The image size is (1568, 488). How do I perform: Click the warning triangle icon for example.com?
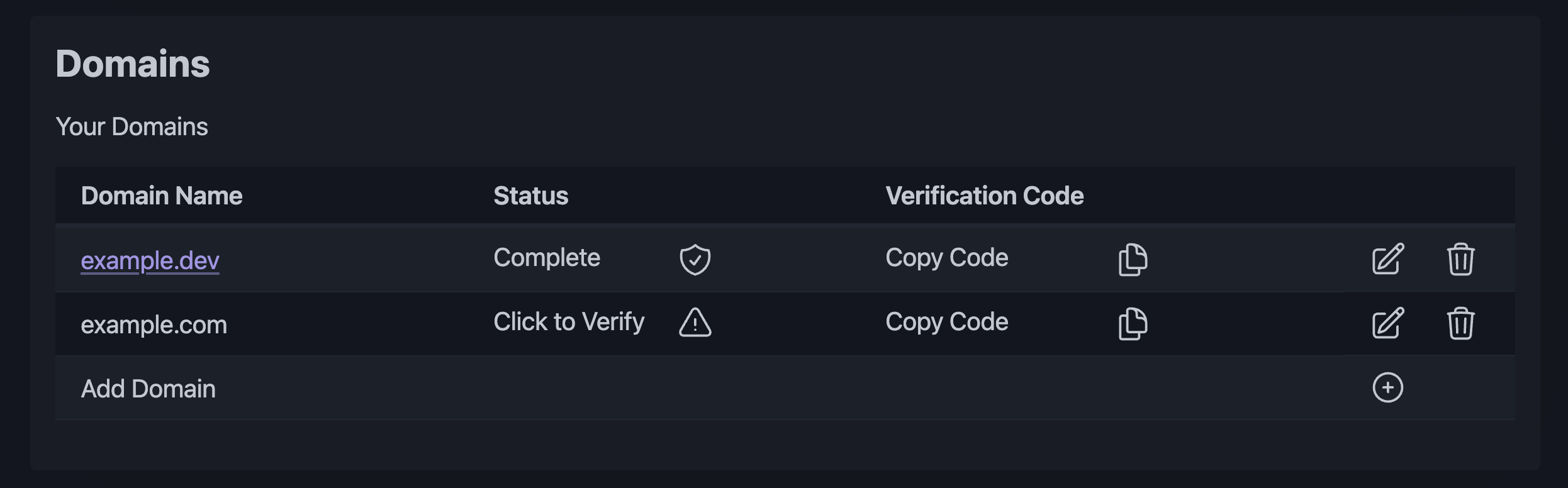coord(695,323)
